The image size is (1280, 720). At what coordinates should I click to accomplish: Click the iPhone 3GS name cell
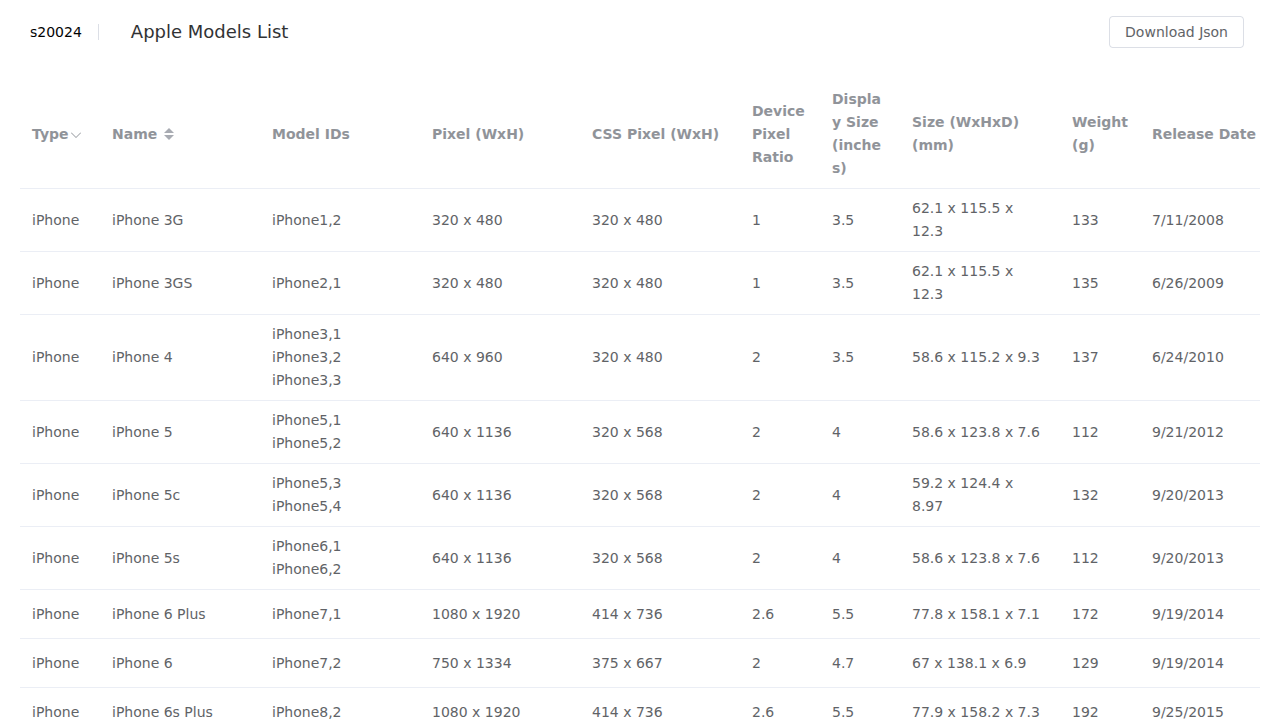(x=152, y=283)
